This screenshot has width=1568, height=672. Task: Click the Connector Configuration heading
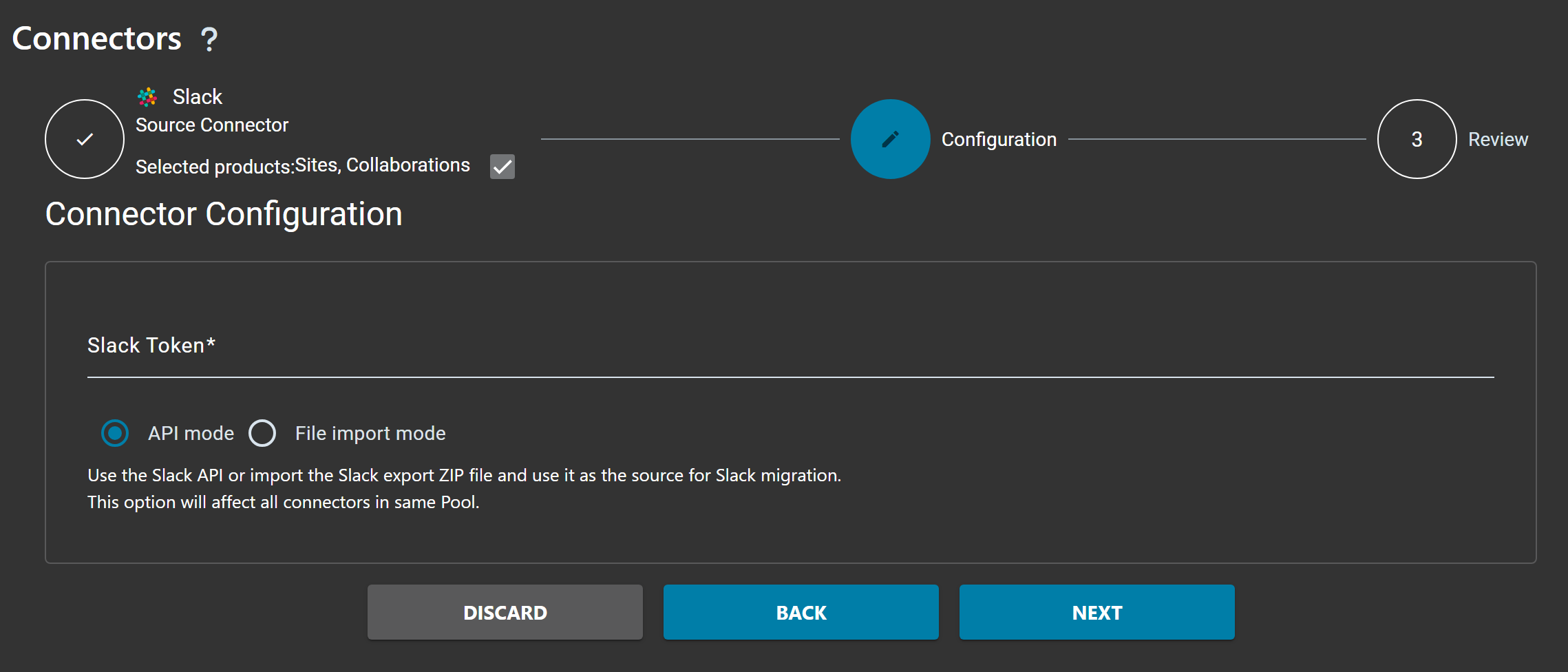(x=224, y=214)
